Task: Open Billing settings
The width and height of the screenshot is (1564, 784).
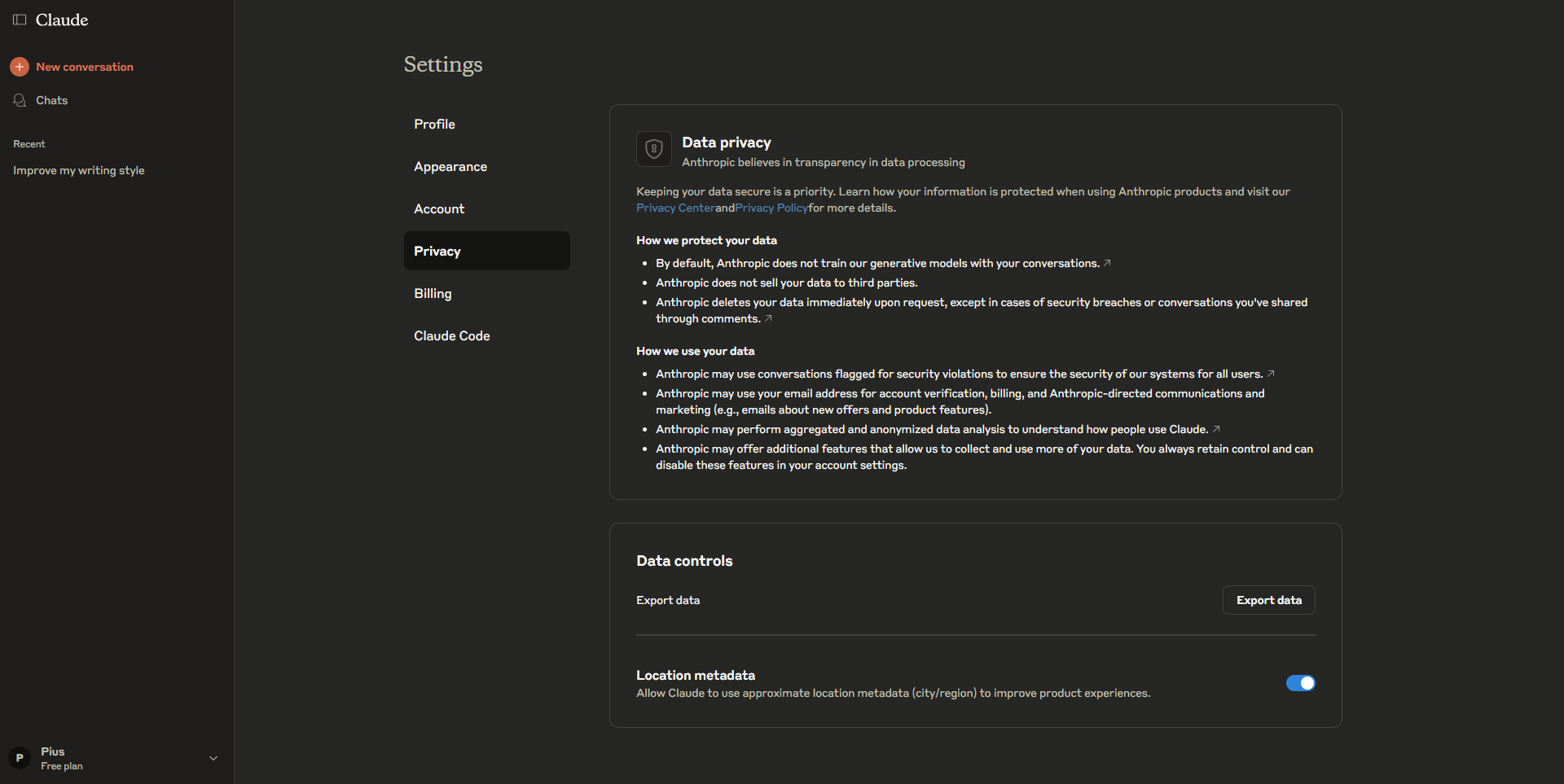Action: tap(487, 293)
